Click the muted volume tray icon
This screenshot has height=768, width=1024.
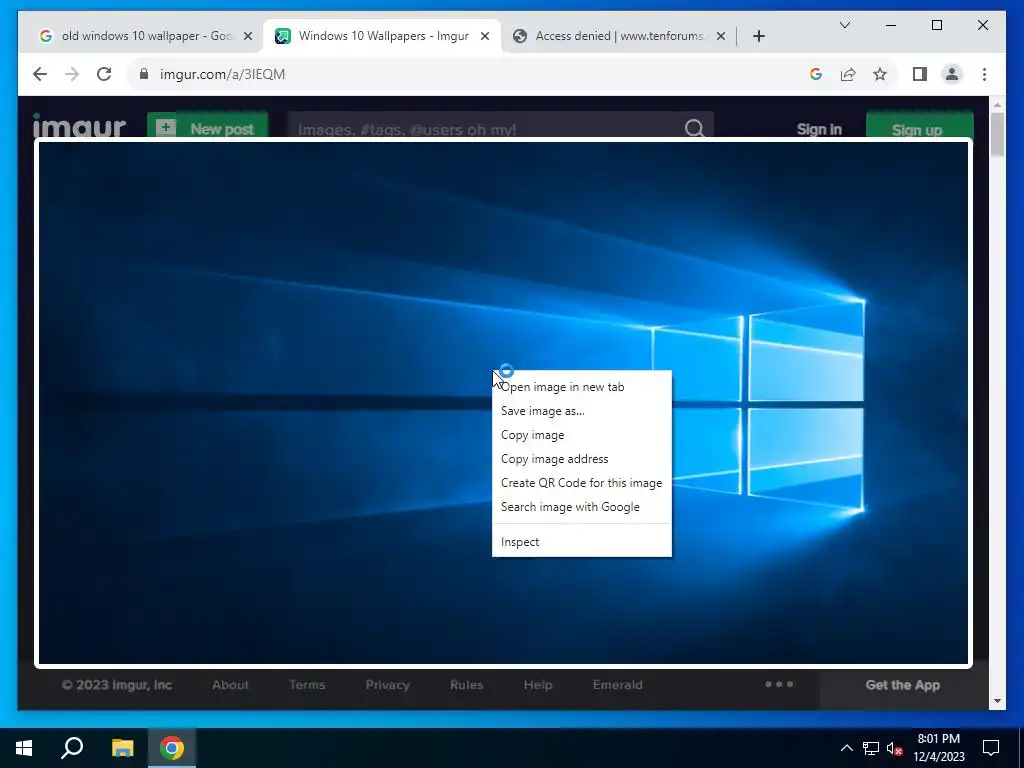tap(894, 748)
